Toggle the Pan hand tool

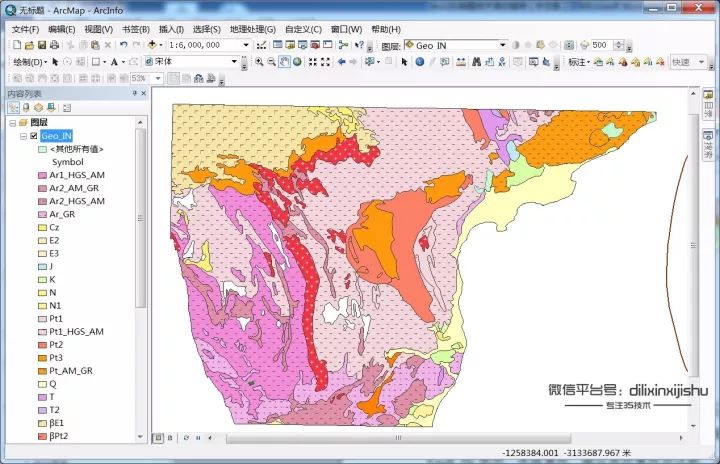pyautogui.click(x=284, y=62)
